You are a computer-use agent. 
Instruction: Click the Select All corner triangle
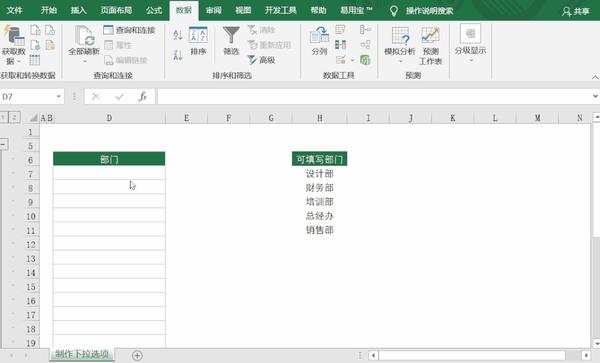[34, 118]
